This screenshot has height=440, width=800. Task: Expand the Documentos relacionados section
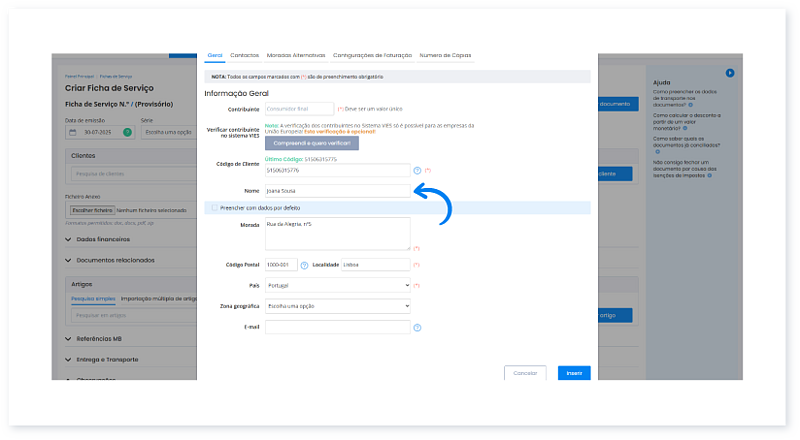(68, 260)
